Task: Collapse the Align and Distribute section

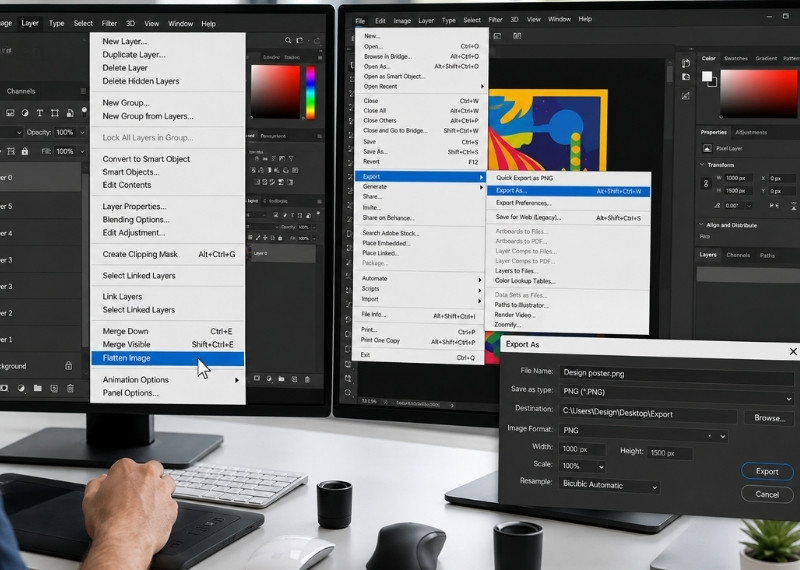Action: 702,225
